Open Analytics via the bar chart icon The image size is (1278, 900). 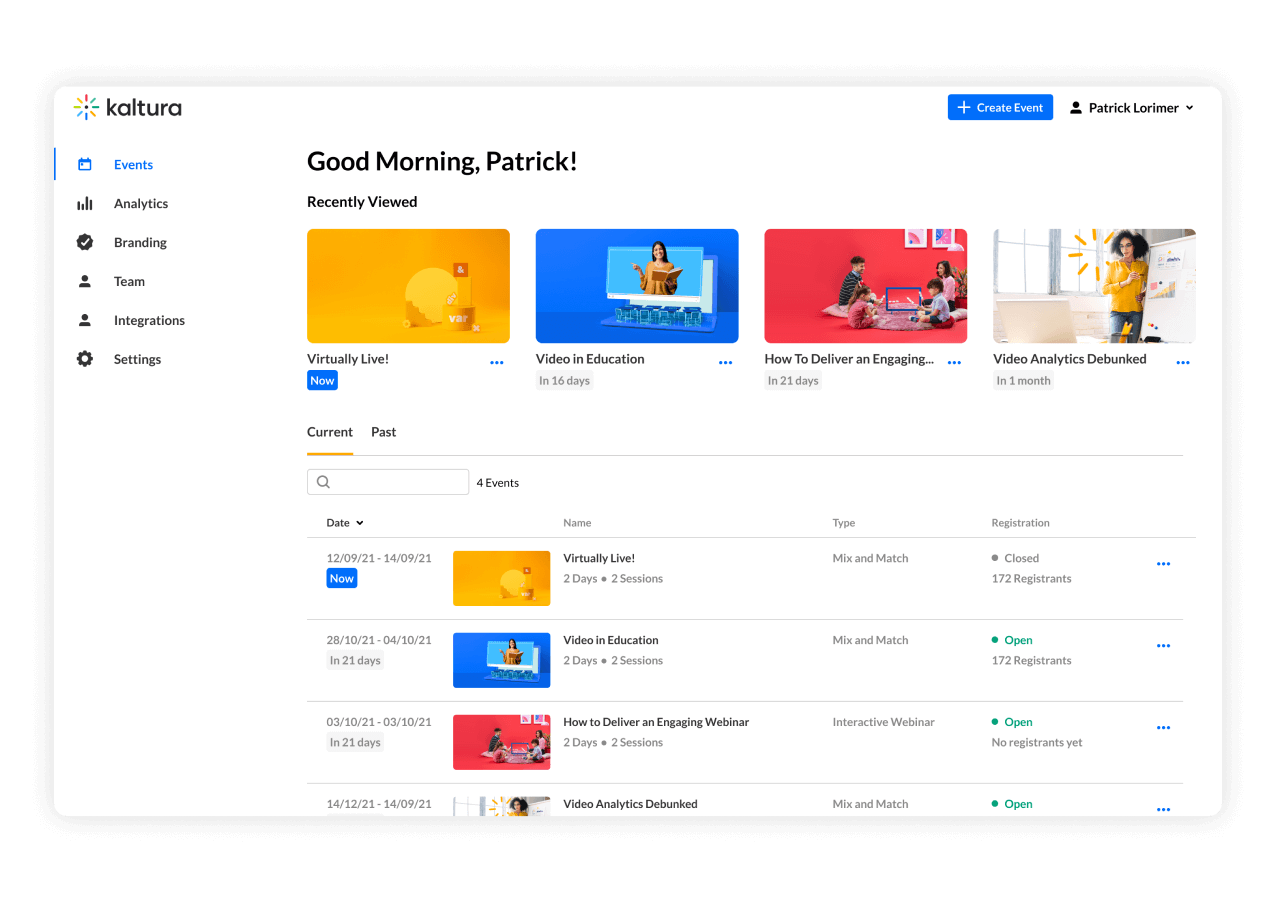(x=86, y=203)
